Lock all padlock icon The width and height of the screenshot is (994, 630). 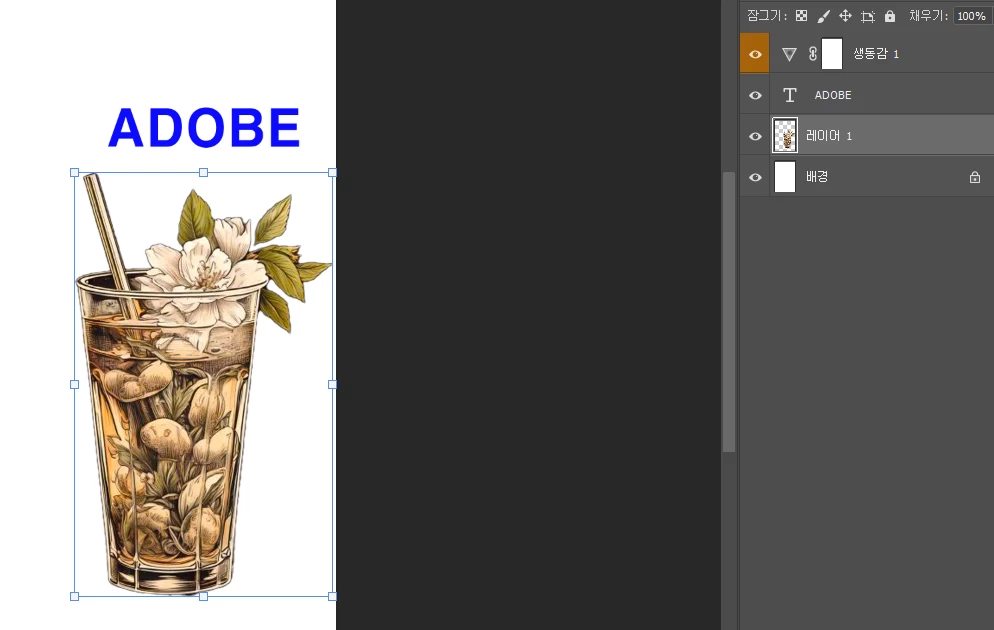[890, 16]
